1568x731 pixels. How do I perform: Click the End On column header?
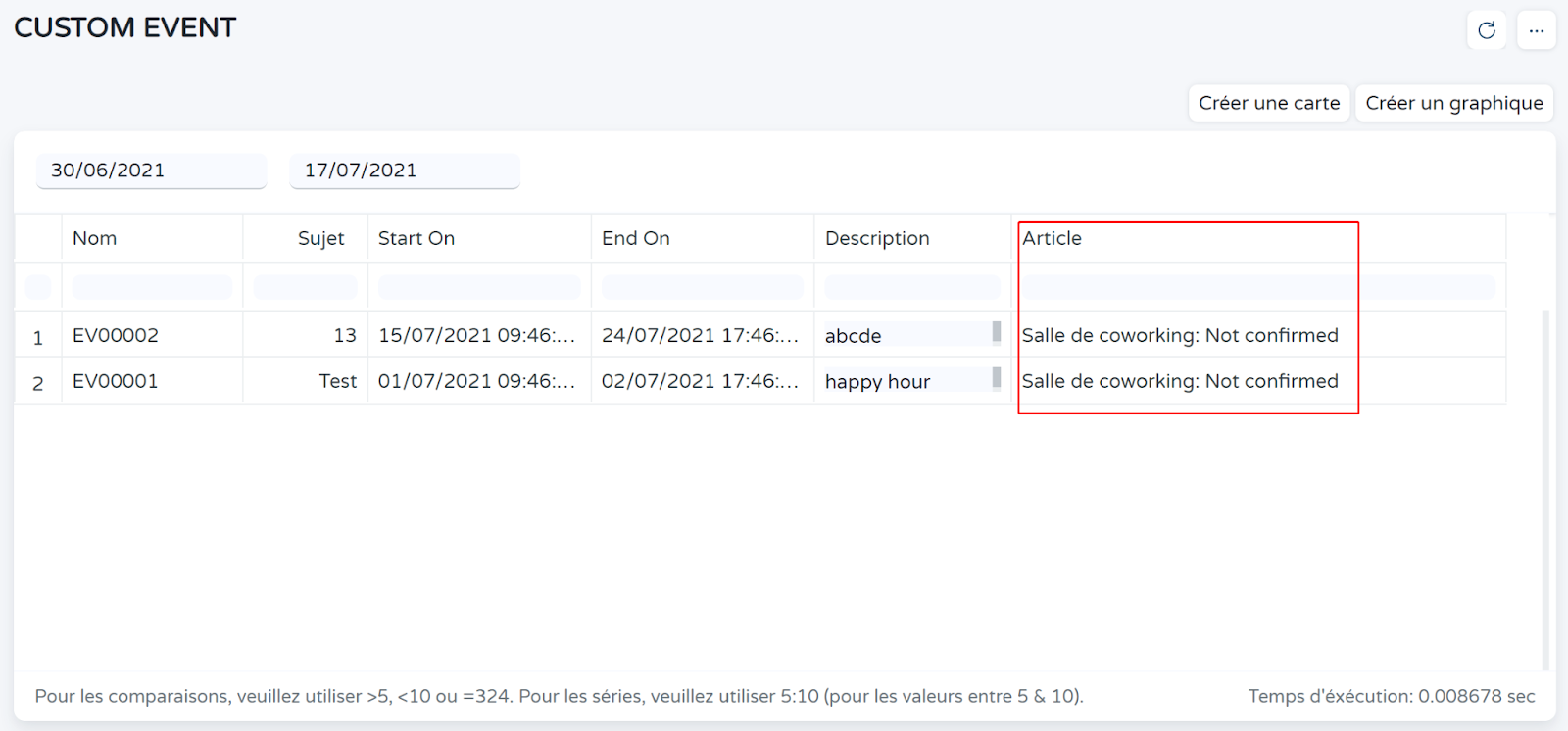click(636, 238)
